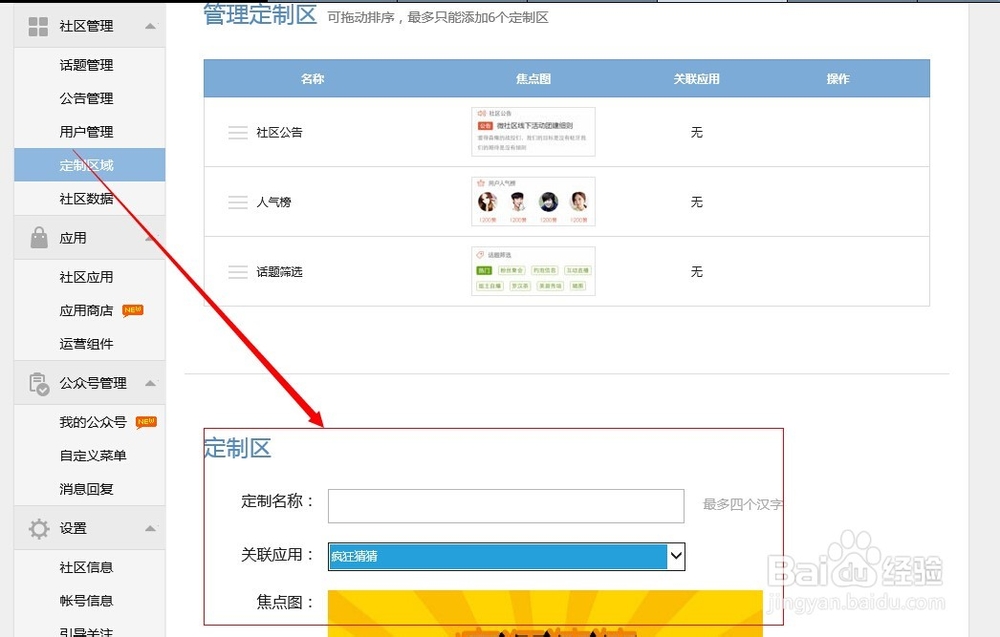Viewport: 1000px width, 637px height.
Task: Click the drag handle beside 话题筛选
Action: pyautogui.click(x=237, y=272)
